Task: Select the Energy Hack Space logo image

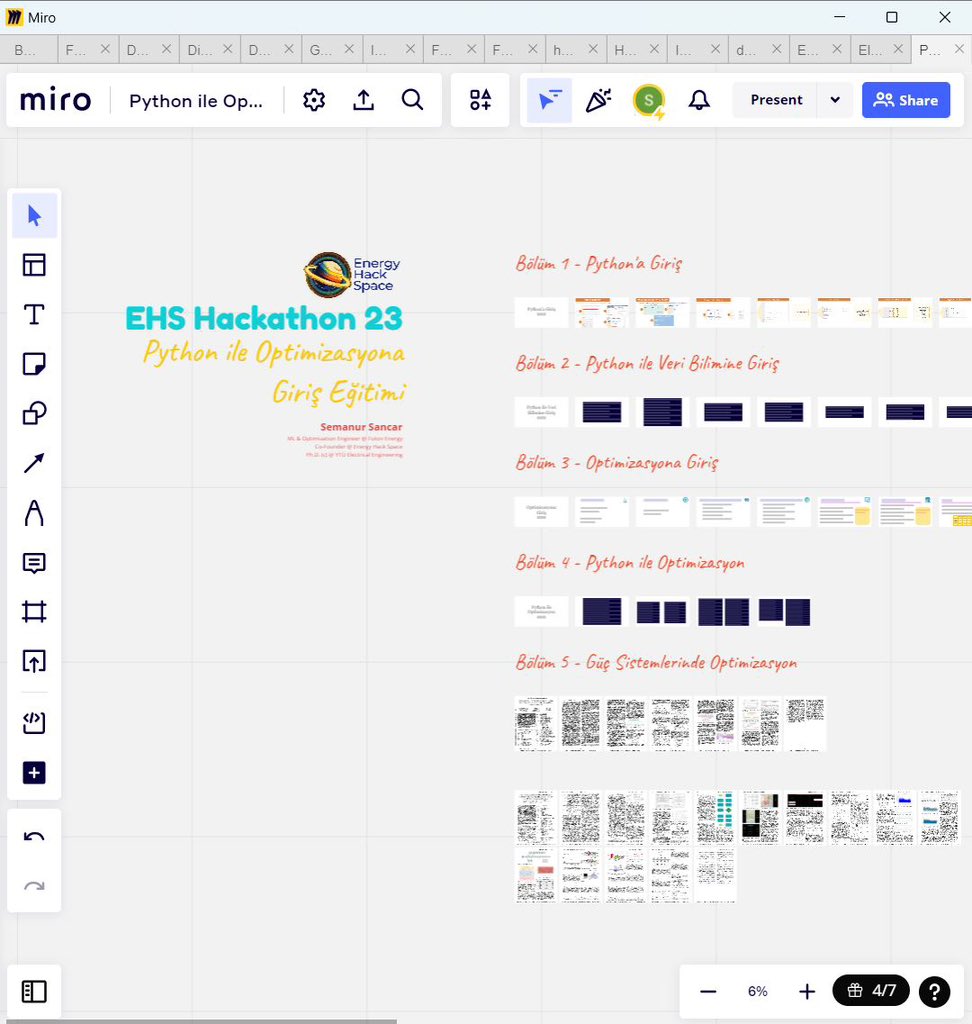Action: [x=352, y=274]
